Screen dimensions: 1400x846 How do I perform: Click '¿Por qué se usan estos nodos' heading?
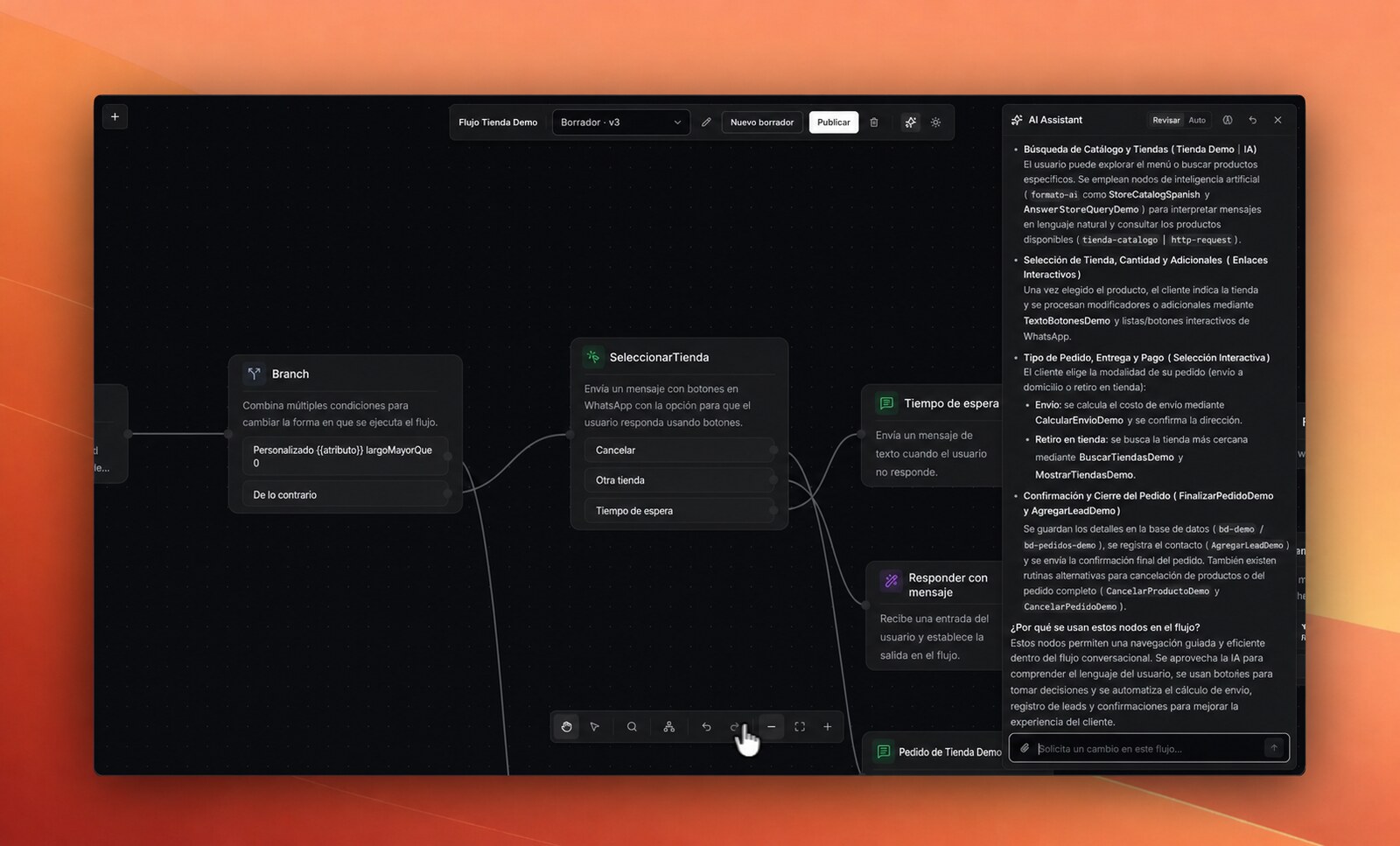(x=1105, y=627)
